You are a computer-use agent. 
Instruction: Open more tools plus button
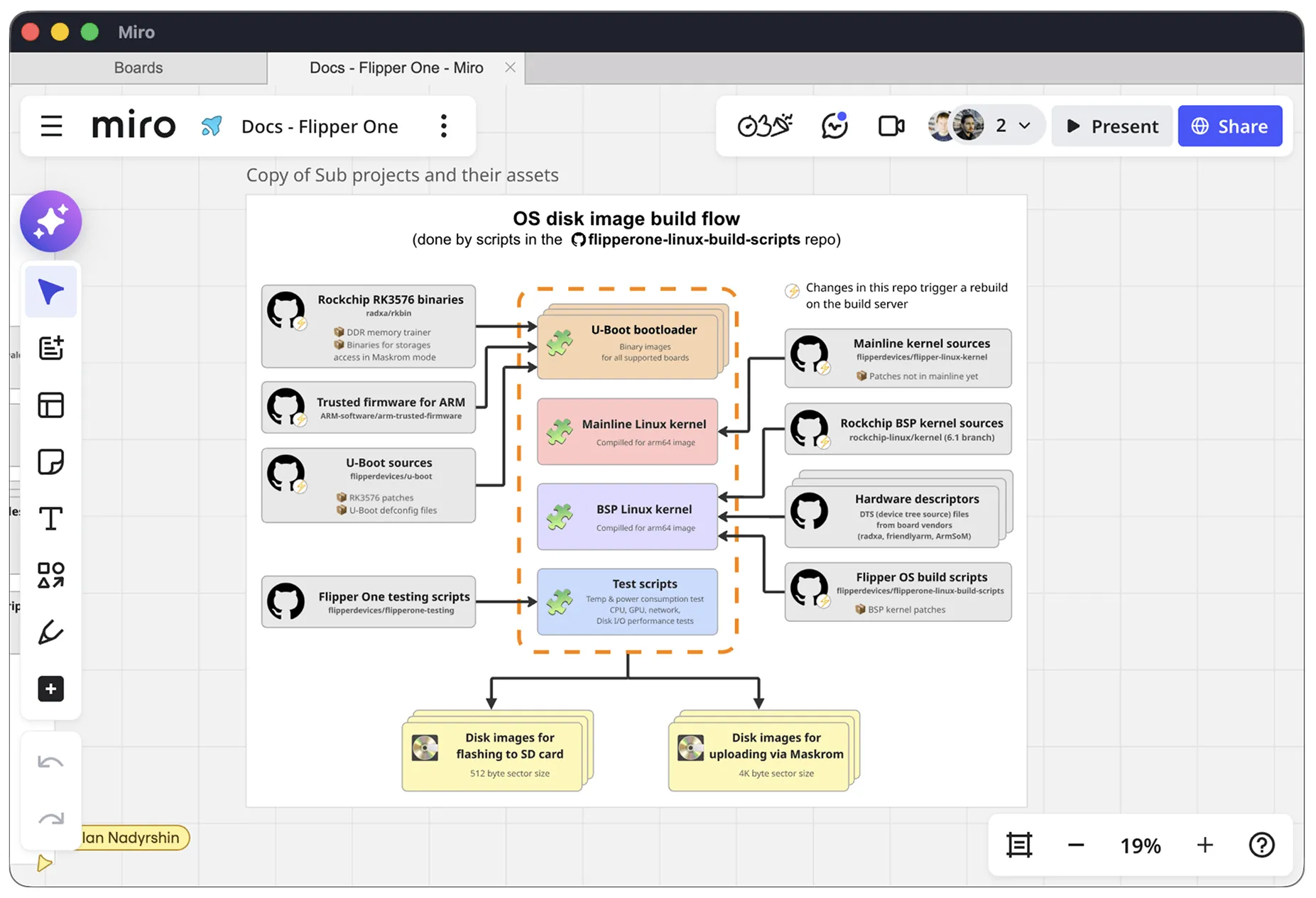50,689
